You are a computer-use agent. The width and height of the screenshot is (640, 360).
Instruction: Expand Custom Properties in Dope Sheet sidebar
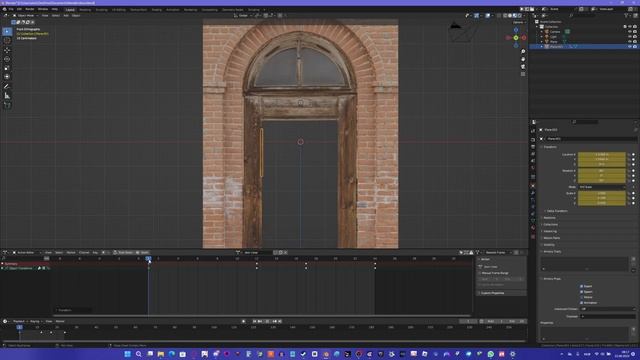492,293
